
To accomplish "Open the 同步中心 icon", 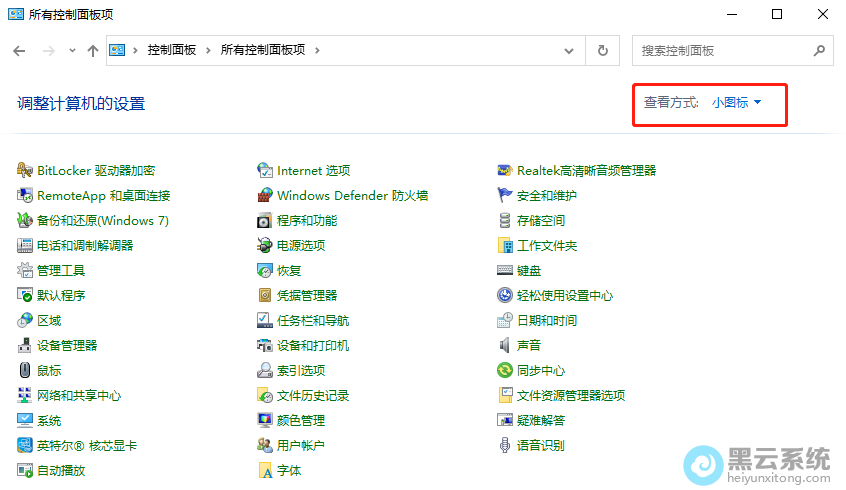I will (x=504, y=370).
